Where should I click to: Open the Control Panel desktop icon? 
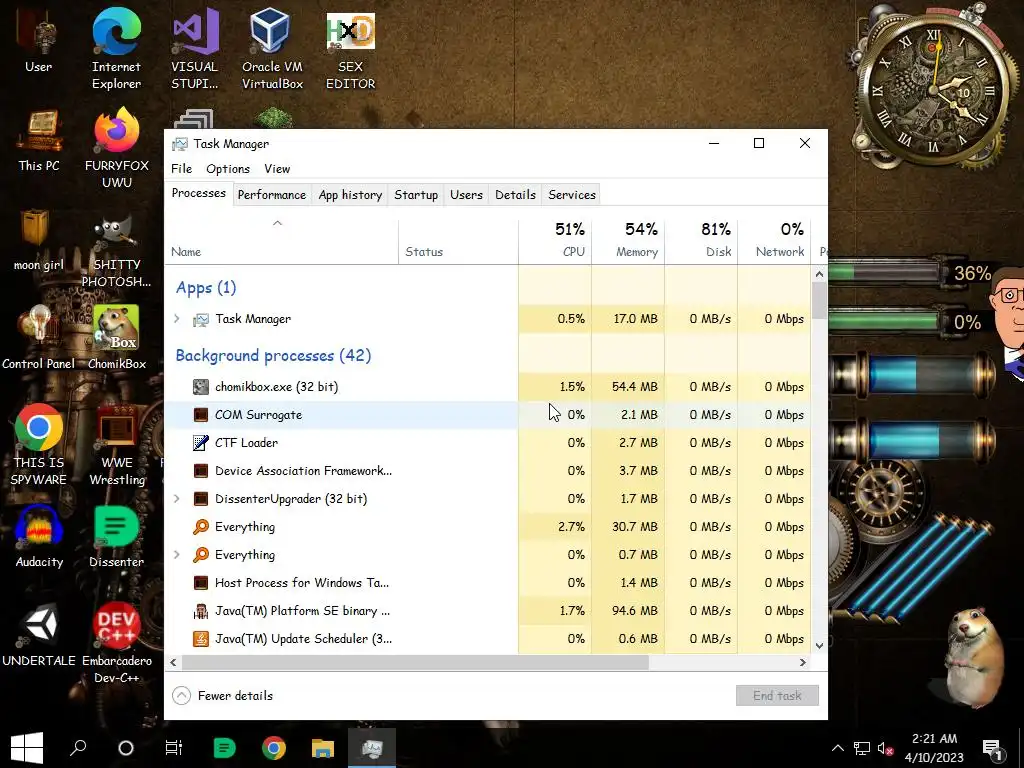39,338
